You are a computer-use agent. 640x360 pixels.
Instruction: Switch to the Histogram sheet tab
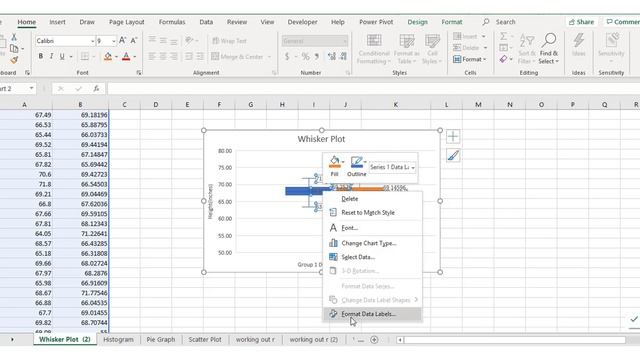(x=118, y=340)
